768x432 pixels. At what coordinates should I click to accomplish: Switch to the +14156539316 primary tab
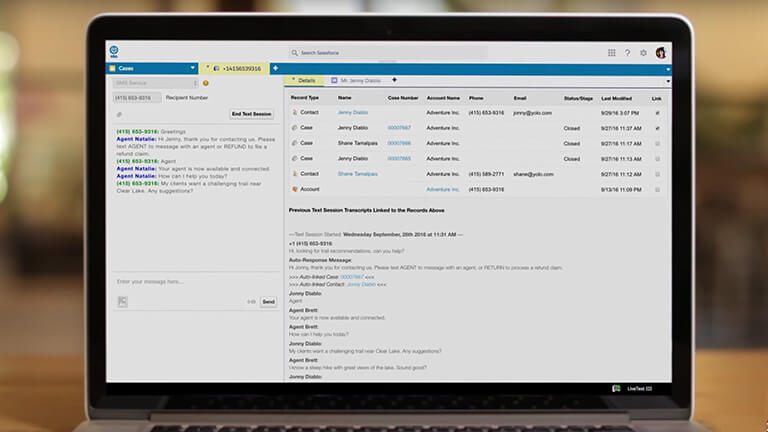[x=234, y=69]
